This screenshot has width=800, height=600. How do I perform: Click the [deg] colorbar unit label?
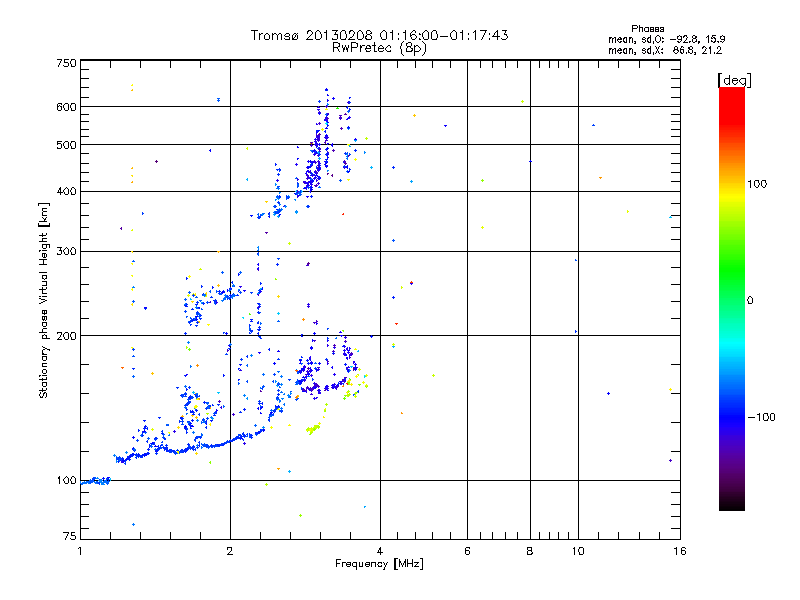[x=734, y=80]
